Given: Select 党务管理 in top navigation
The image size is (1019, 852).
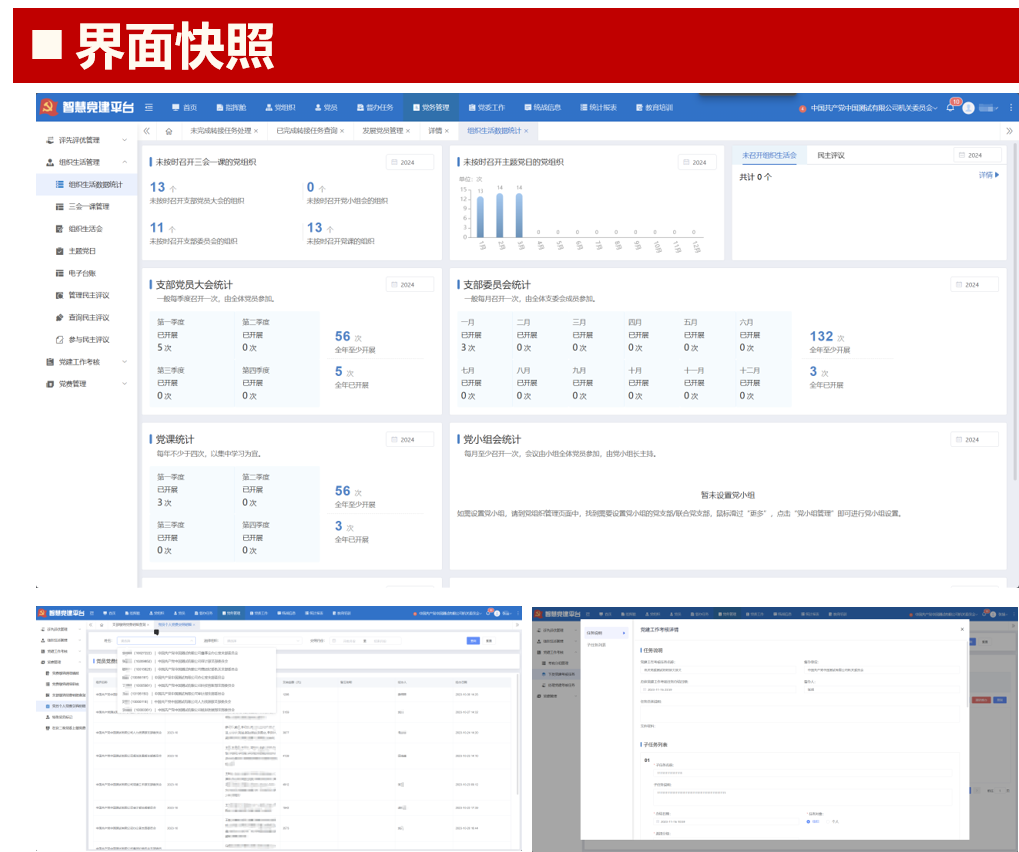Looking at the screenshot, I should pyautogui.click(x=430, y=107).
